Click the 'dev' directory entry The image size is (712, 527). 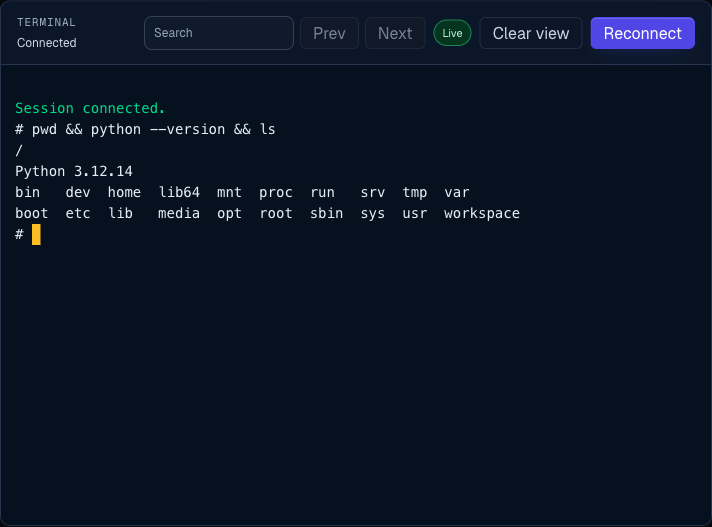coord(78,192)
